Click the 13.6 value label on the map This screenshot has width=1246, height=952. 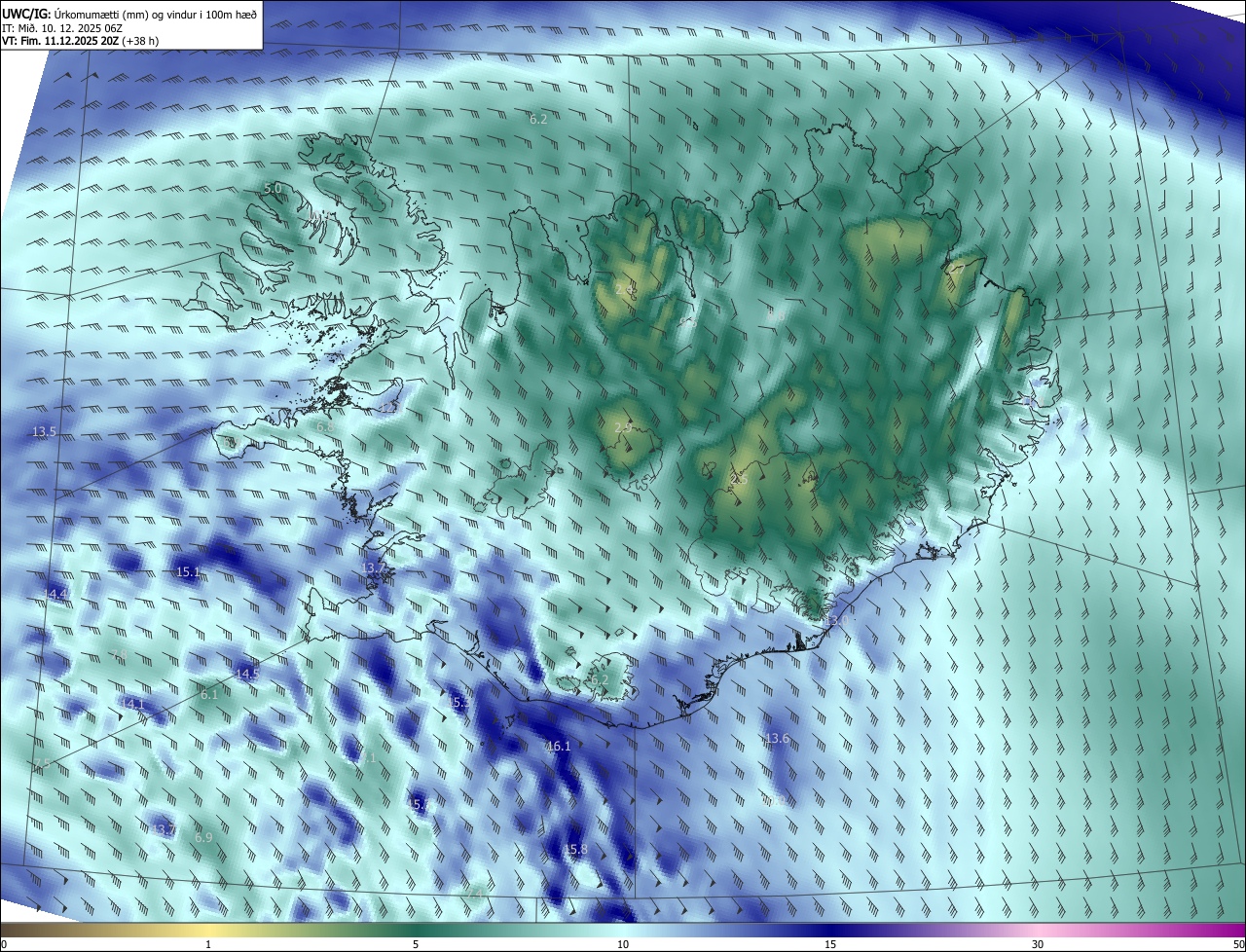[777, 739]
